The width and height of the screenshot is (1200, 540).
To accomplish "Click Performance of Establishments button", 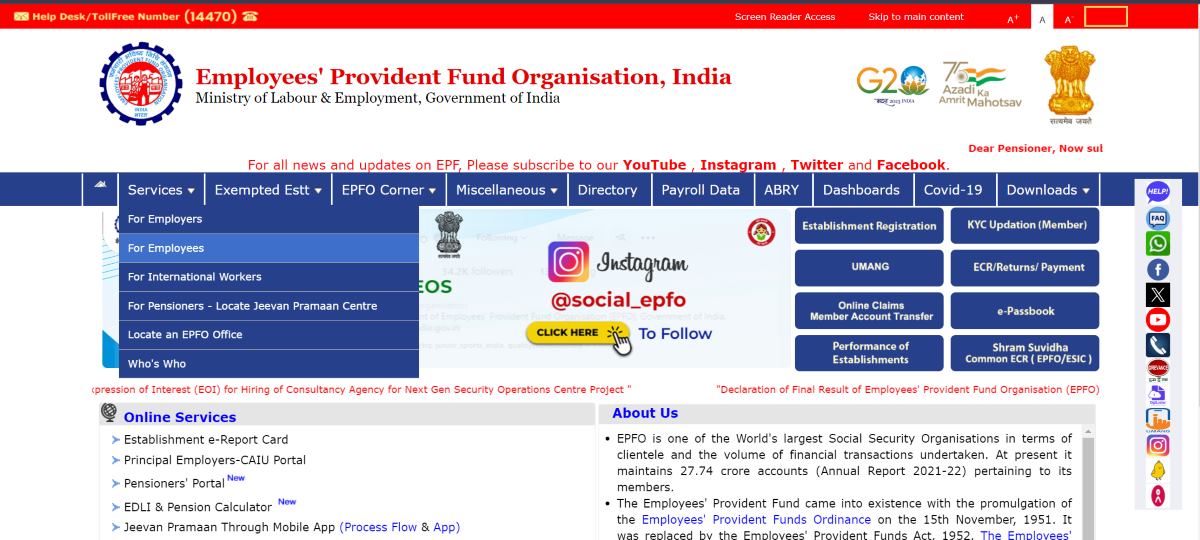I will 869,353.
